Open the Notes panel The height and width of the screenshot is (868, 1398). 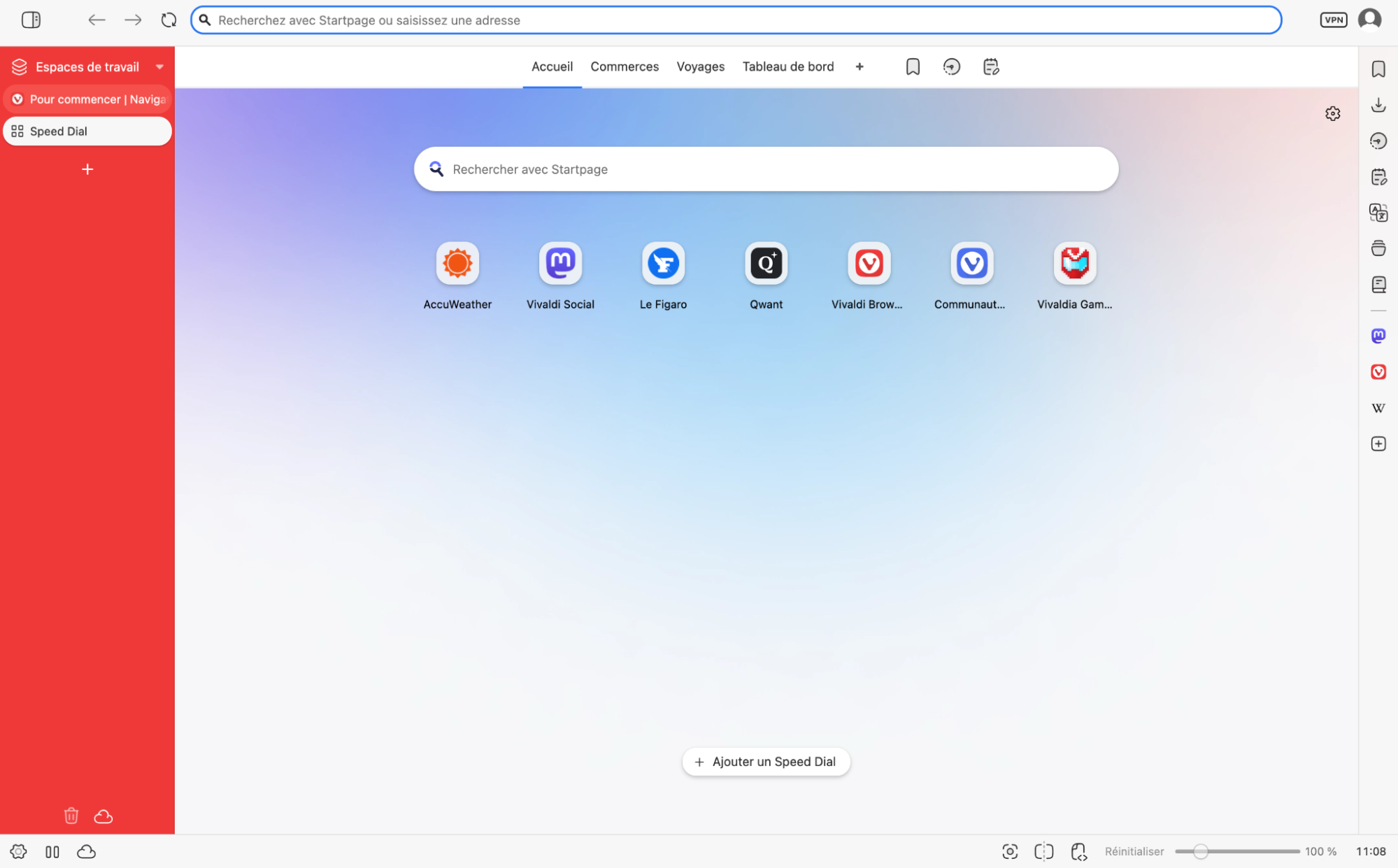pos(1378,176)
